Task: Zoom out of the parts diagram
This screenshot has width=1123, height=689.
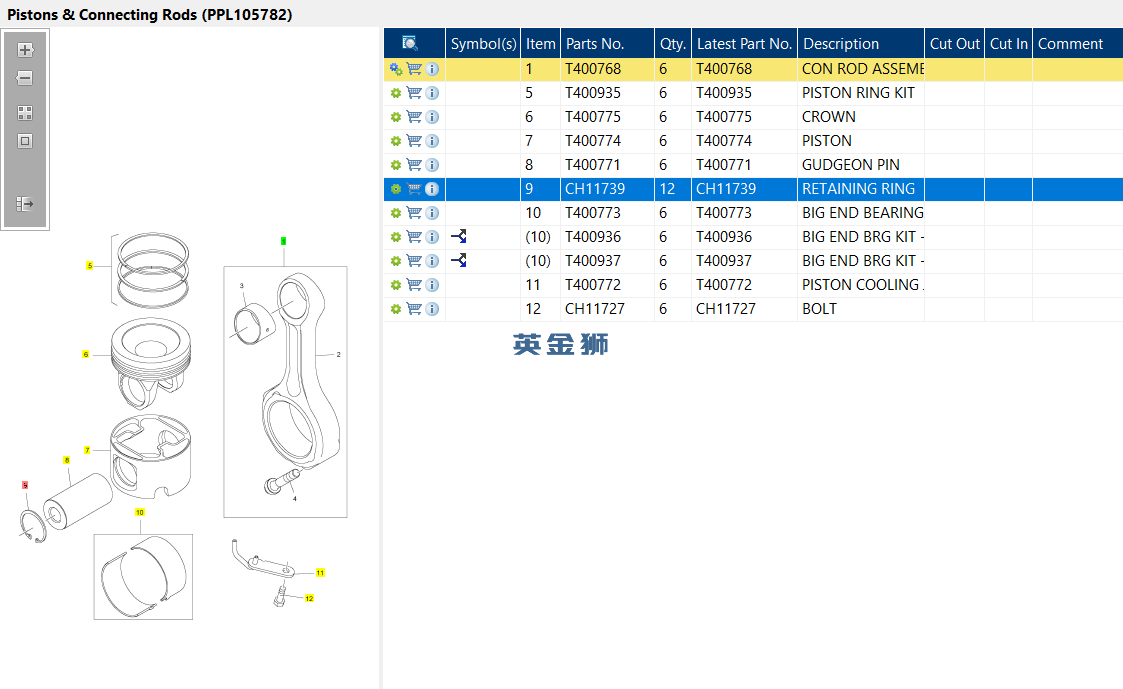Action: pos(25,78)
